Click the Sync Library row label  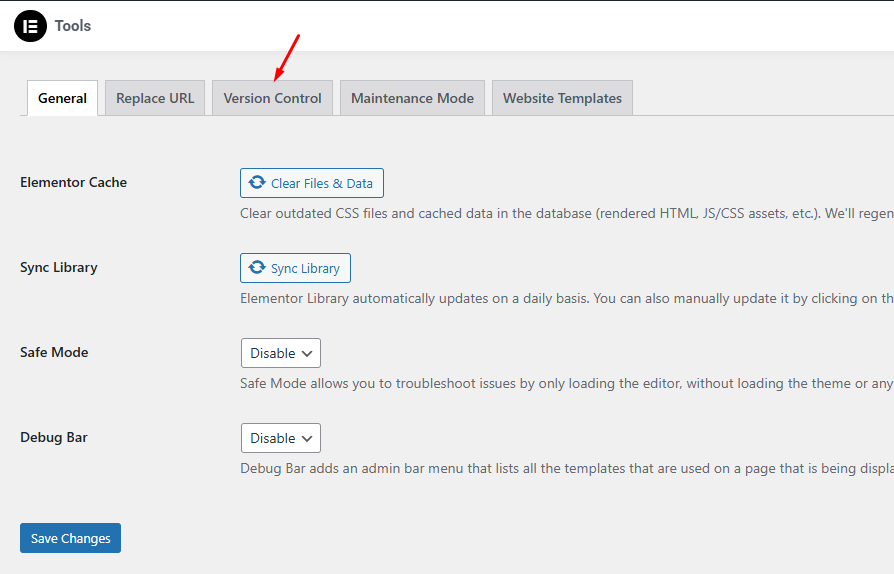click(59, 267)
